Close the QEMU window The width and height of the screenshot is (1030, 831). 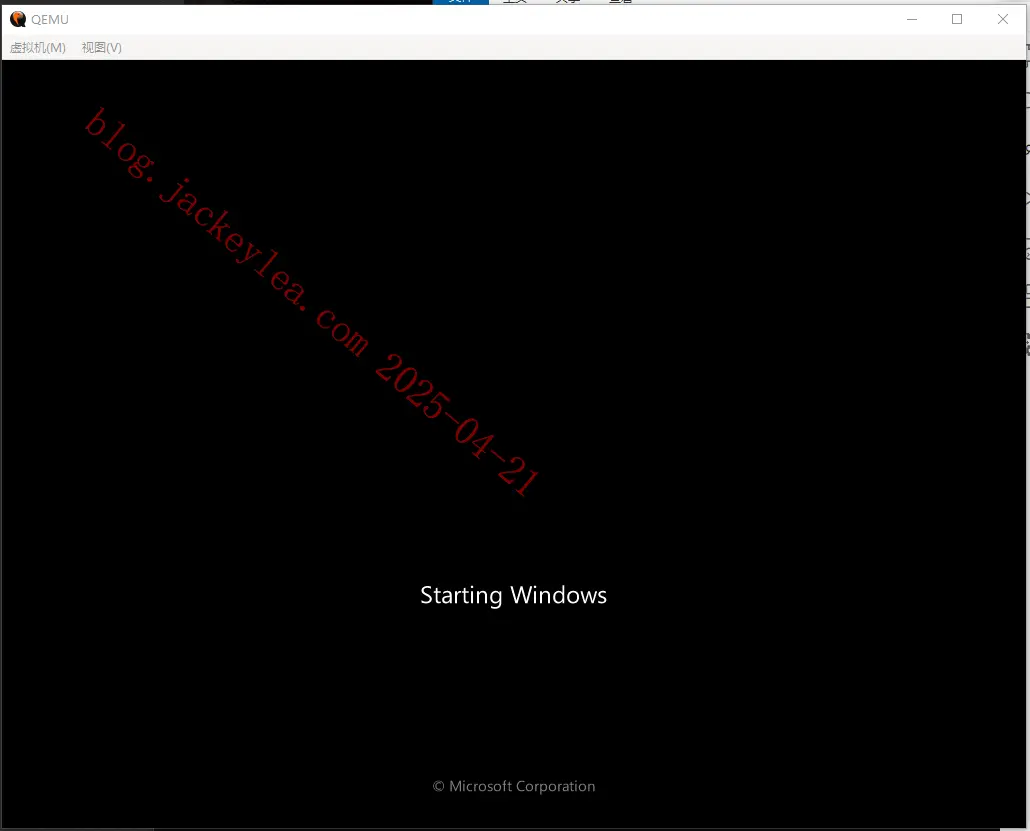(1002, 19)
